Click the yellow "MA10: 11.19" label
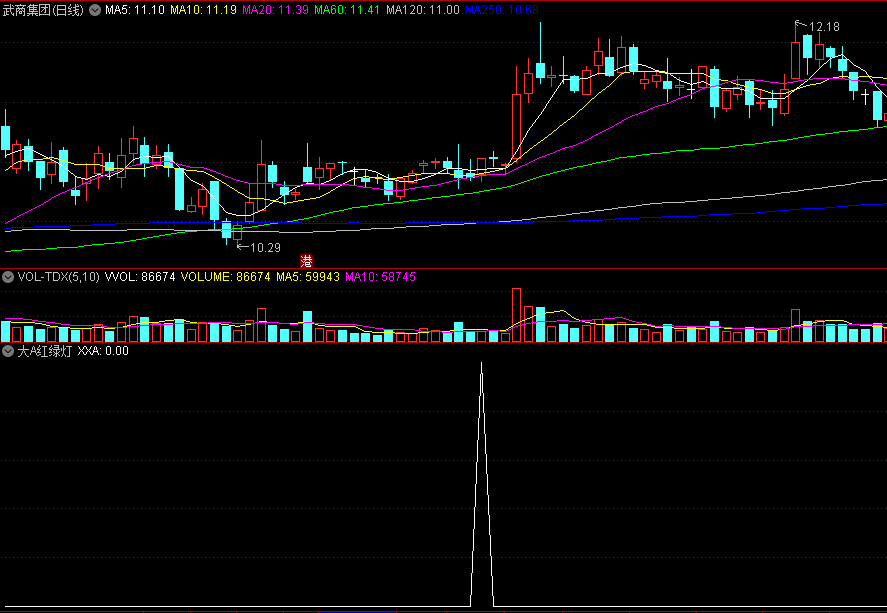Viewport: 887px width, 613px height. tap(203, 10)
